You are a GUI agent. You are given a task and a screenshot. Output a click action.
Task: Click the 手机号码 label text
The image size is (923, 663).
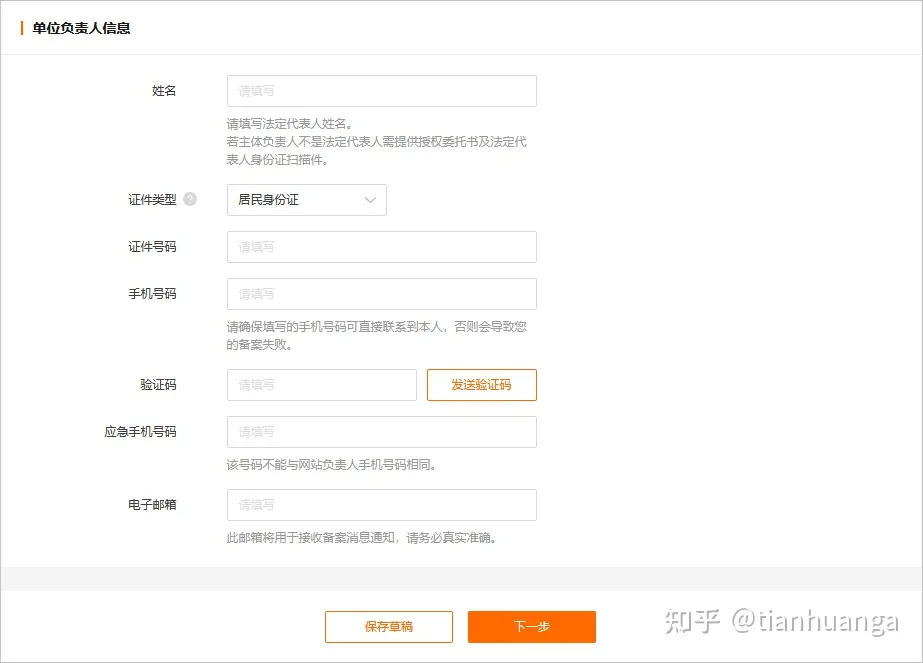(x=152, y=294)
